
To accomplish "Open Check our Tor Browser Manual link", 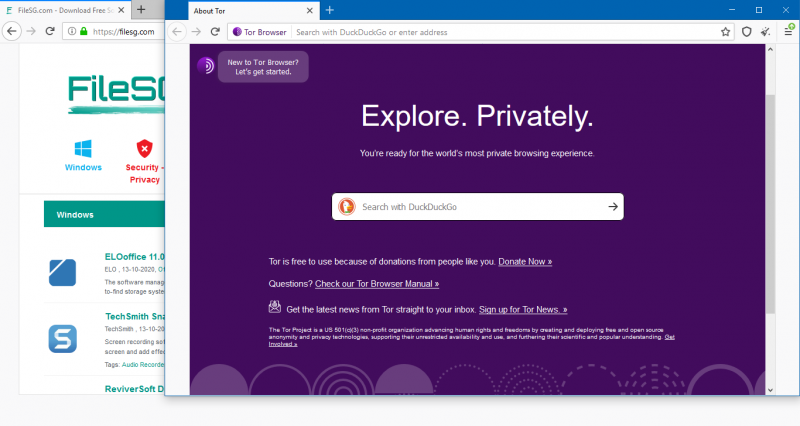I will coord(377,284).
